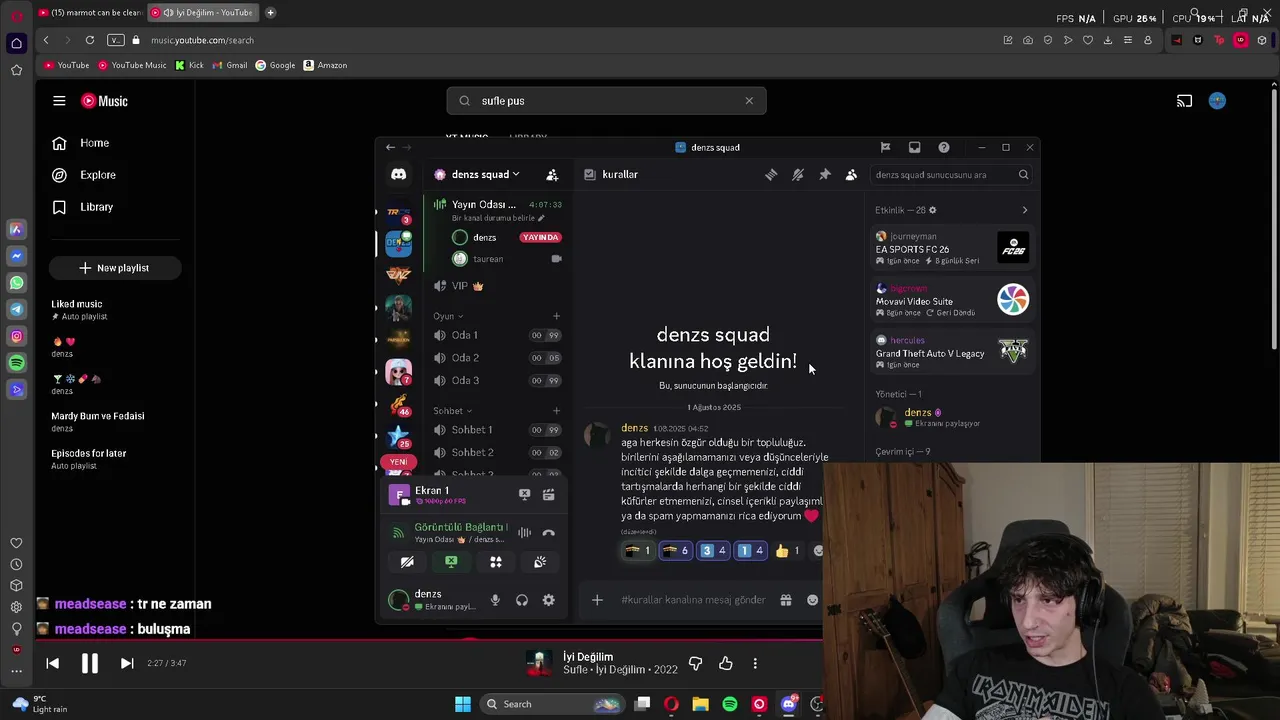
Task: Open Discord inbox icon in title bar
Action: click(x=914, y=147)
